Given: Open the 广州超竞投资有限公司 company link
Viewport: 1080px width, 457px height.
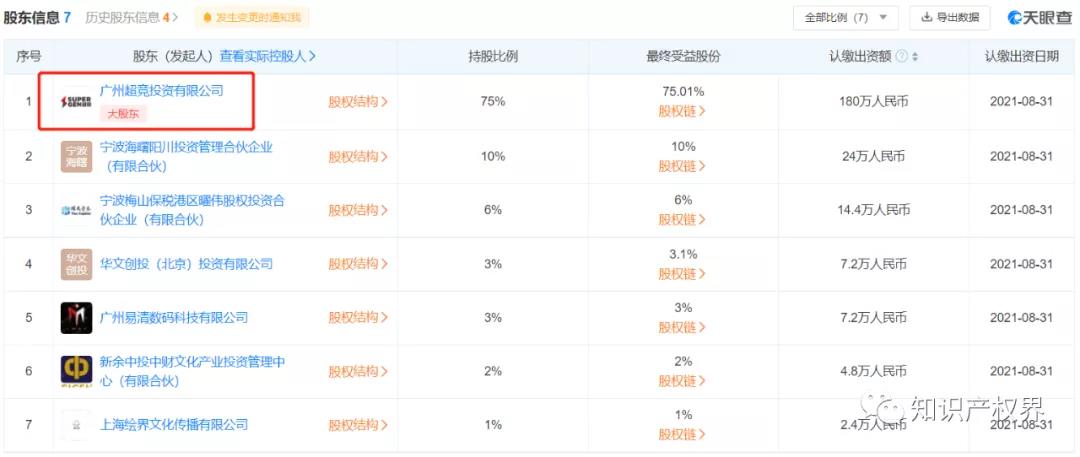Looking at the screenshot, I should 162,90.
